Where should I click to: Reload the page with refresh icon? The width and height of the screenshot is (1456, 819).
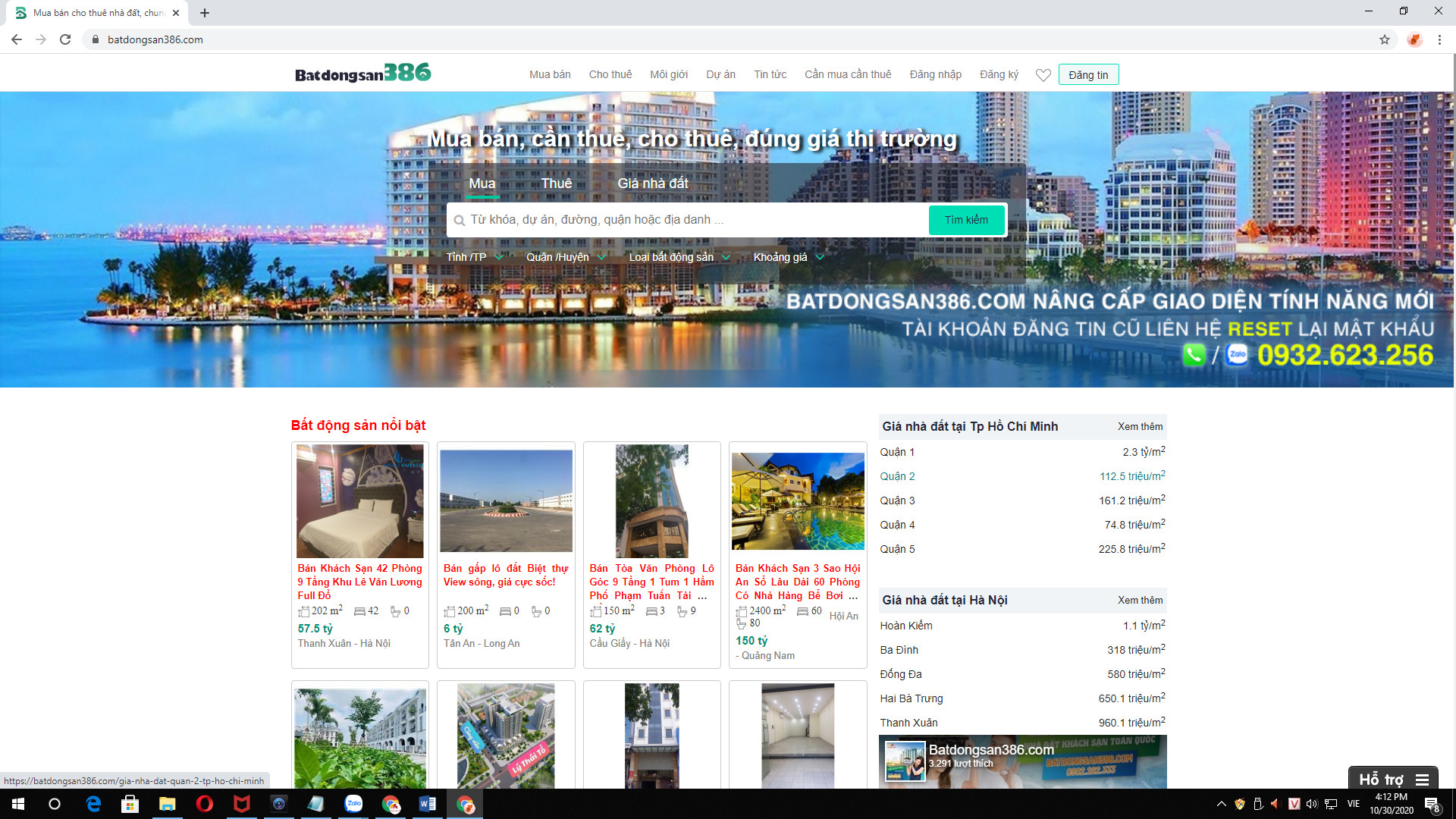click(65, 39)
